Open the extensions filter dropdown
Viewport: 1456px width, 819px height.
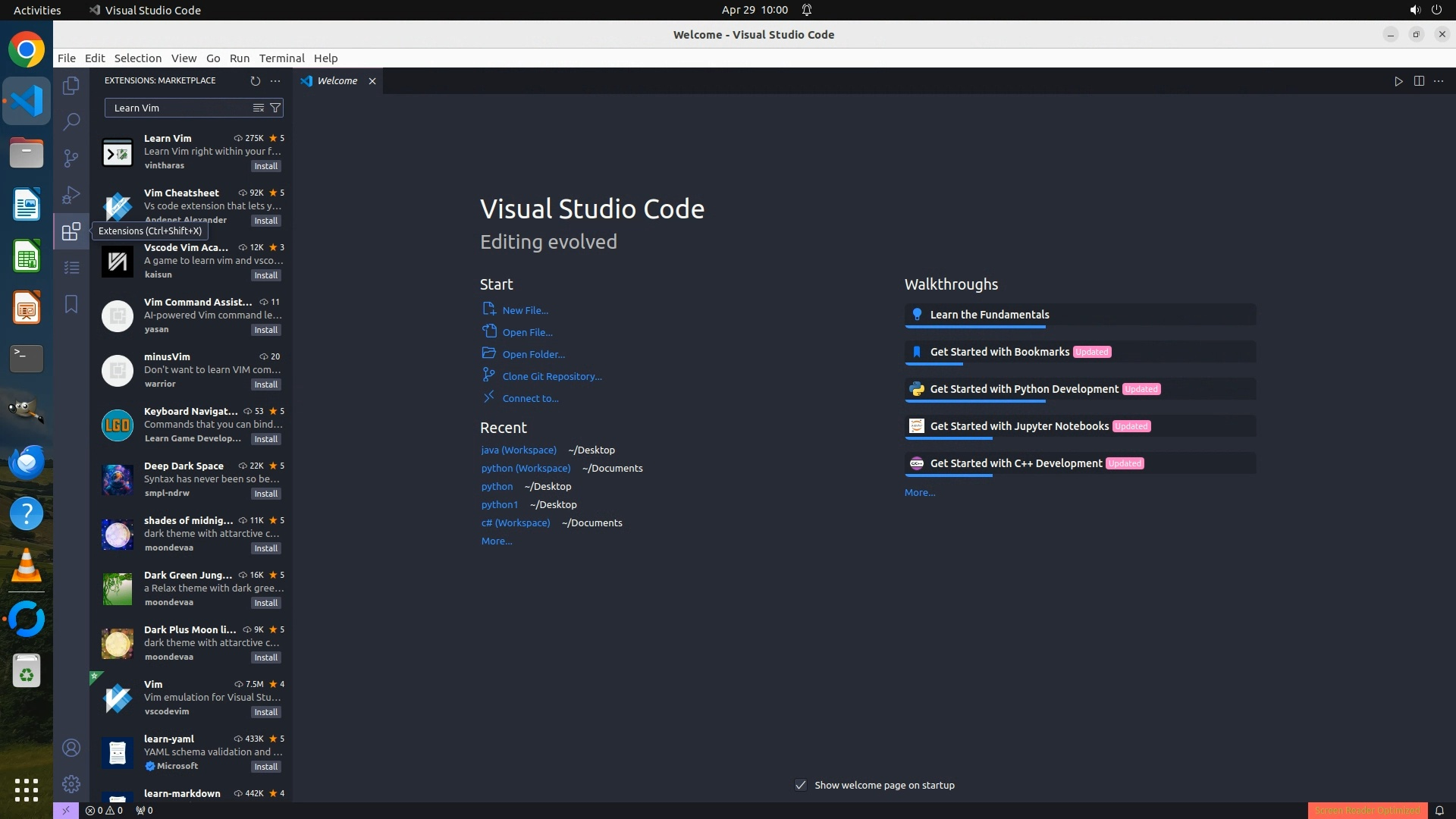[x=275, y=108]
